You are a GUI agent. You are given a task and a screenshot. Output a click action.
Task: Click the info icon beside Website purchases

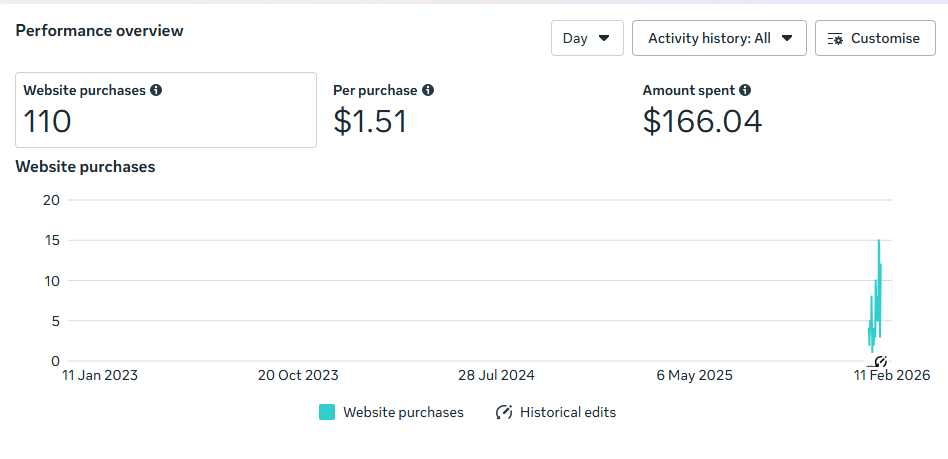point(156,90)
